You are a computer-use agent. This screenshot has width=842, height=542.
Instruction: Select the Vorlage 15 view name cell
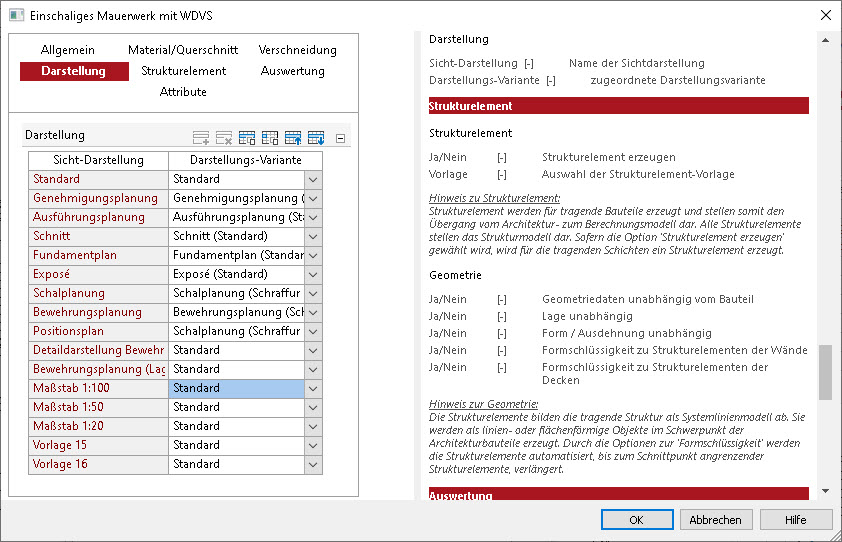click(x=98, y=445)
